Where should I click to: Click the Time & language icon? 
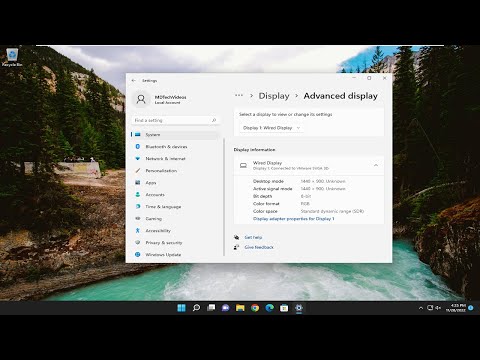point(138,206)
